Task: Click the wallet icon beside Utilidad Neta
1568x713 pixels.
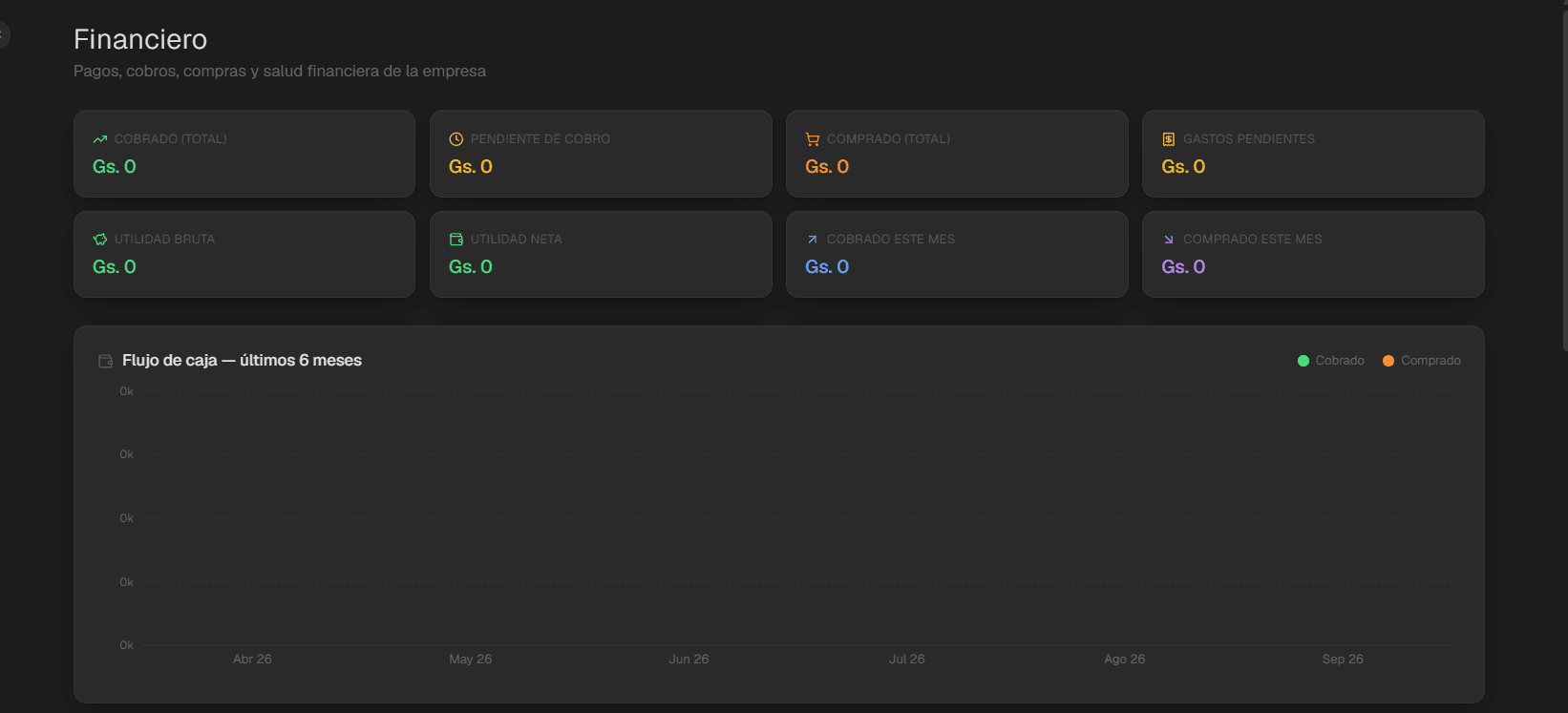Action: click(456, 240)
